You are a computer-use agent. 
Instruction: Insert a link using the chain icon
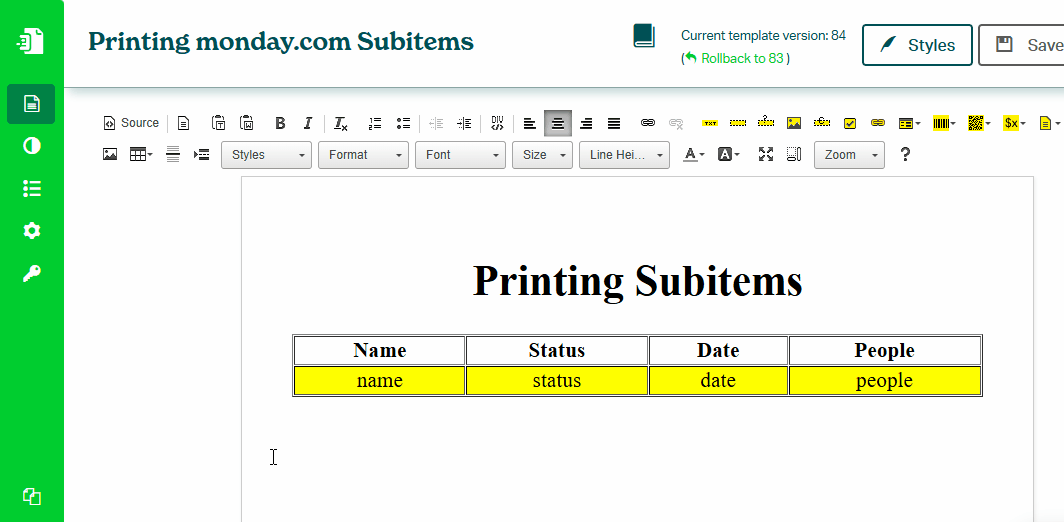[648, 123]
